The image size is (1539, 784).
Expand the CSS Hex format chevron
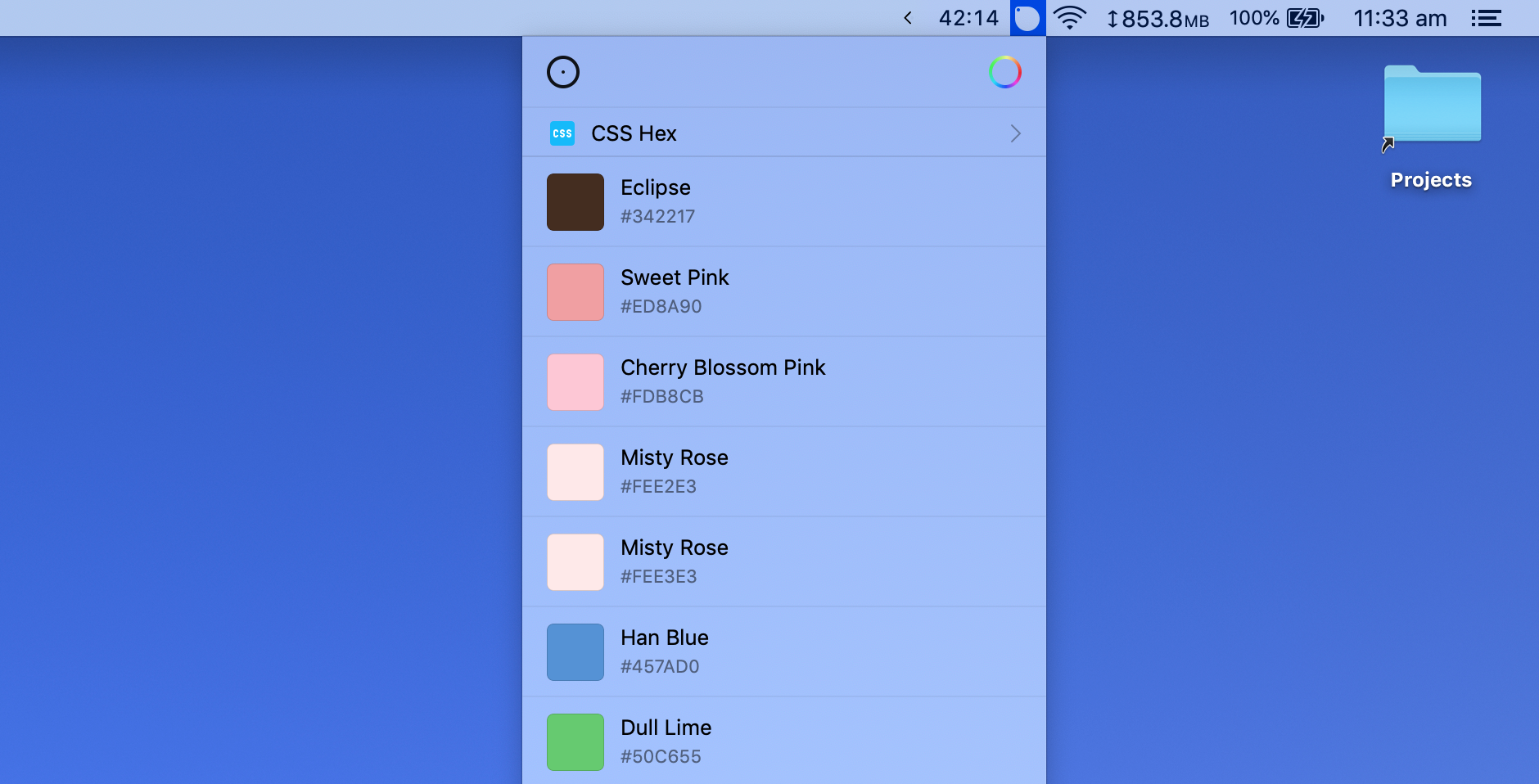coord(1015,133)
